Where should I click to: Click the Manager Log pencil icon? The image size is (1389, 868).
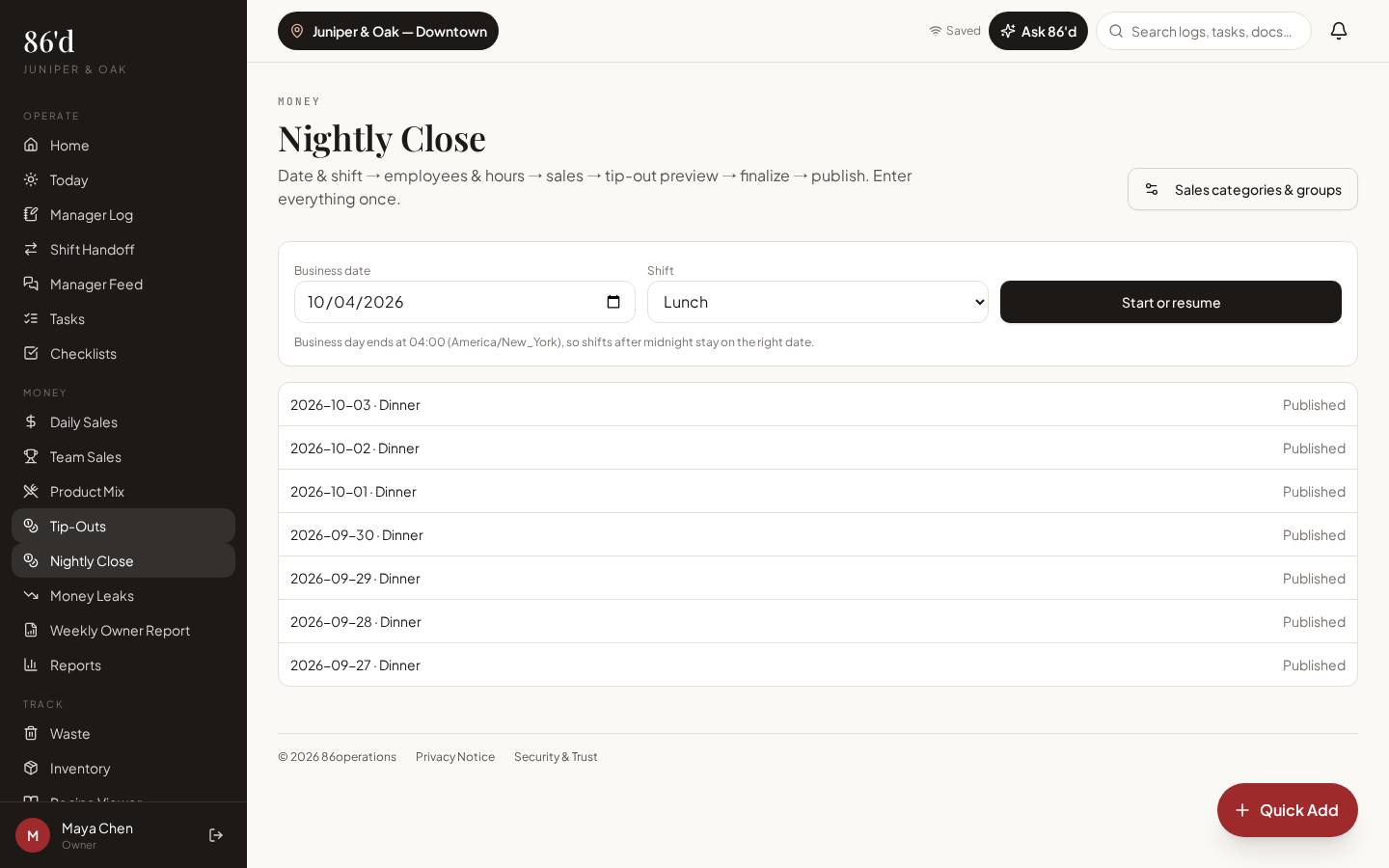coord(31,214)
